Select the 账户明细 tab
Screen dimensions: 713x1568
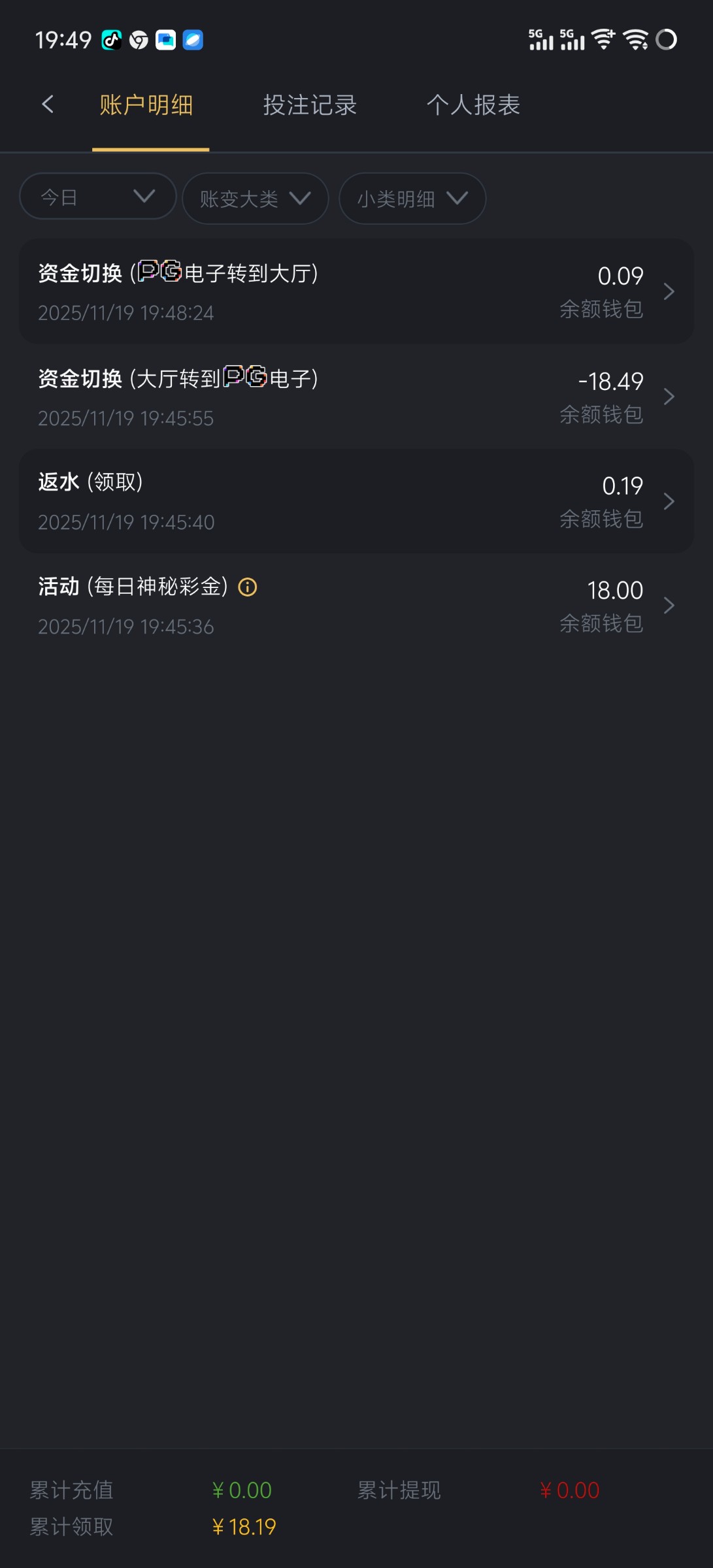coord(146,105)
